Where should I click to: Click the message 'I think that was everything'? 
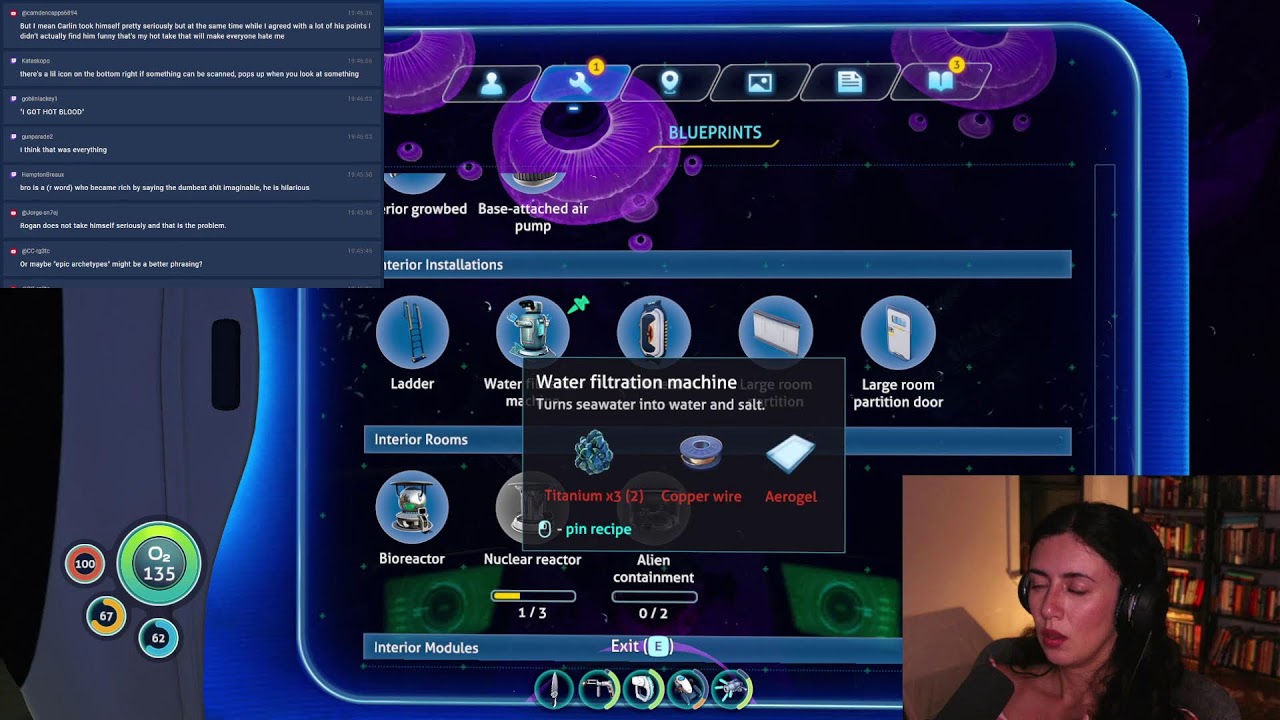[63, 150]
